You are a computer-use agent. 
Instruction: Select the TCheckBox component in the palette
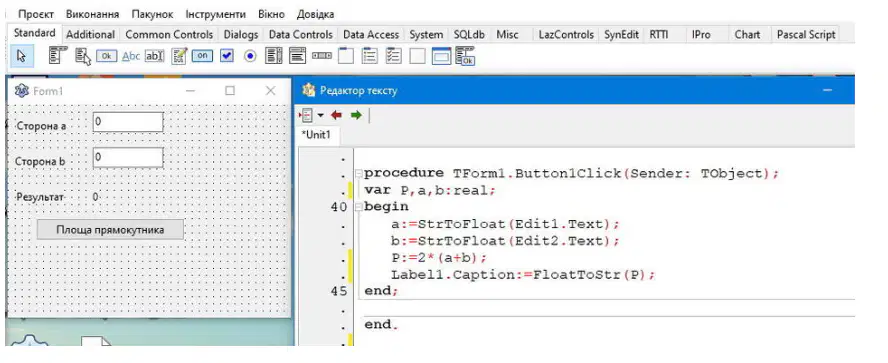pos(227,56)
